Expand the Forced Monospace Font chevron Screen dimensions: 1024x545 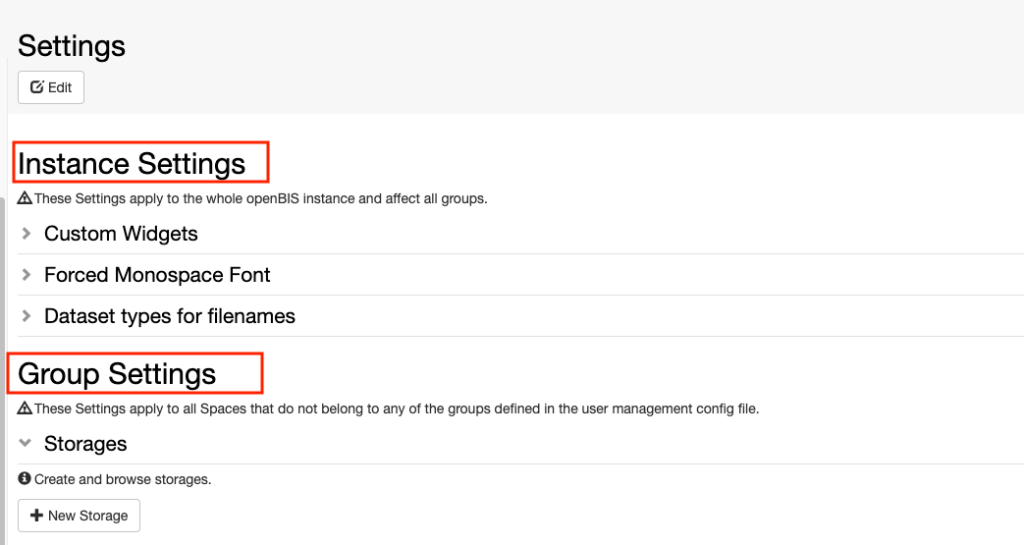(x=26, y=275)
